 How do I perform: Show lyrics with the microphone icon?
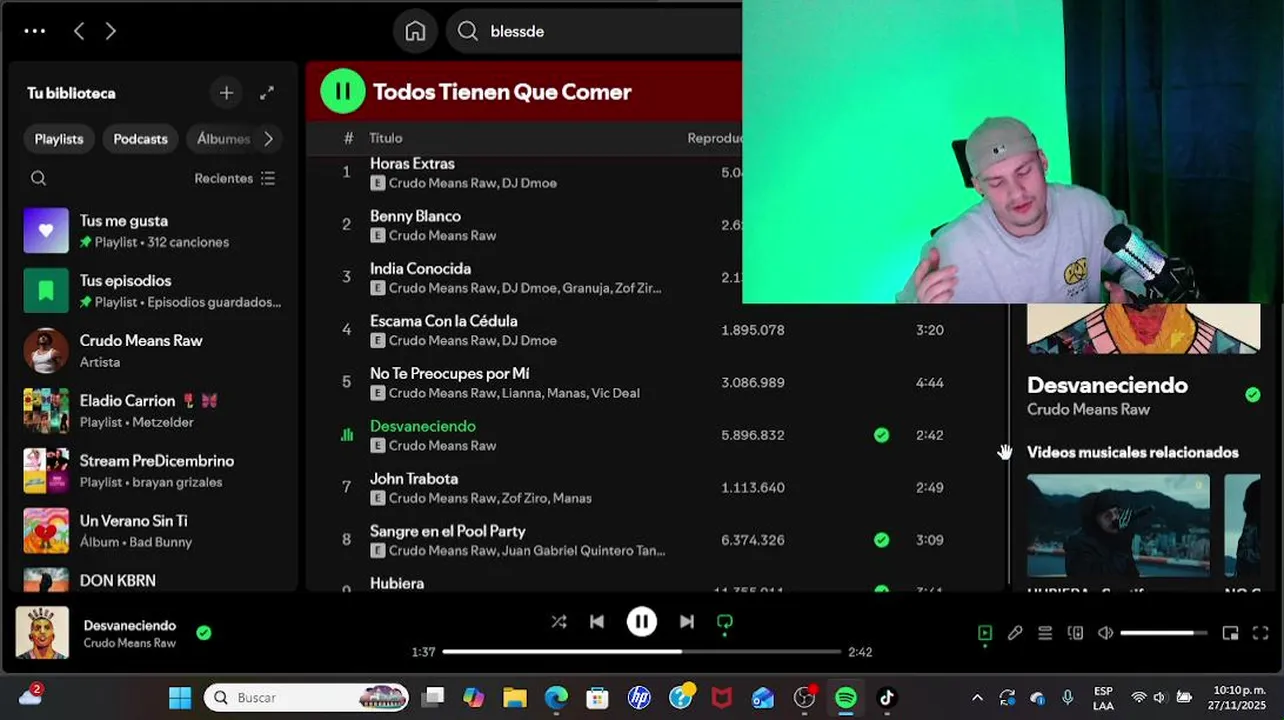click(1015, 633)
